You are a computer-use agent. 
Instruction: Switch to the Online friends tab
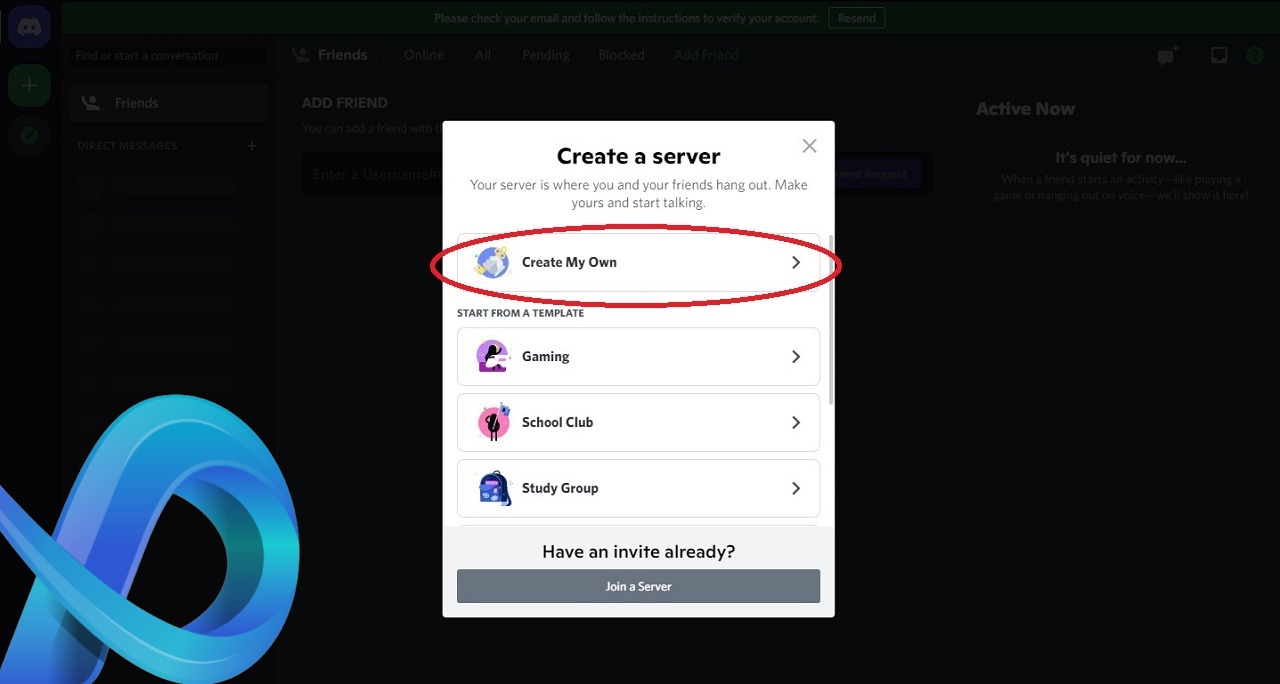click(424, 55)
